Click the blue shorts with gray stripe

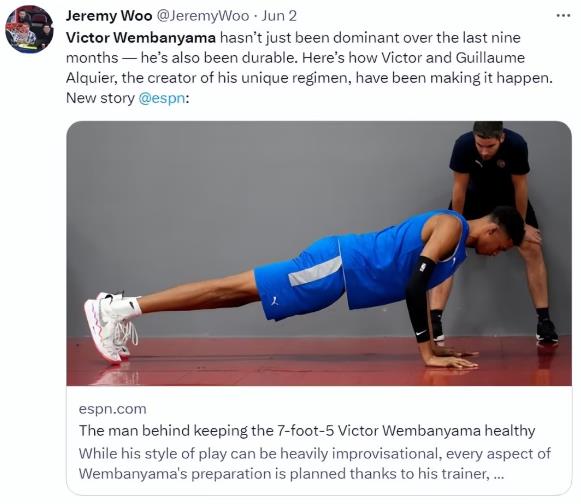(x=300, y=280)
